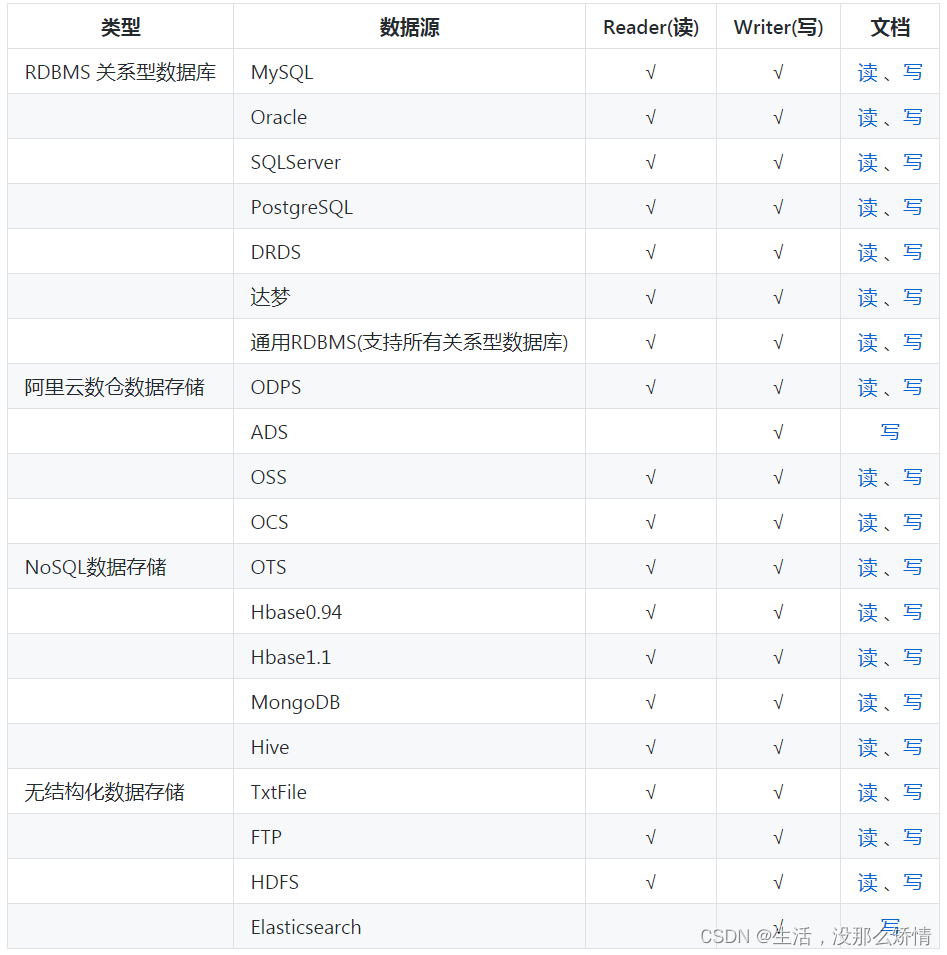
Task: Open the 写 doc link for OSS
Action: click(912, 478)
